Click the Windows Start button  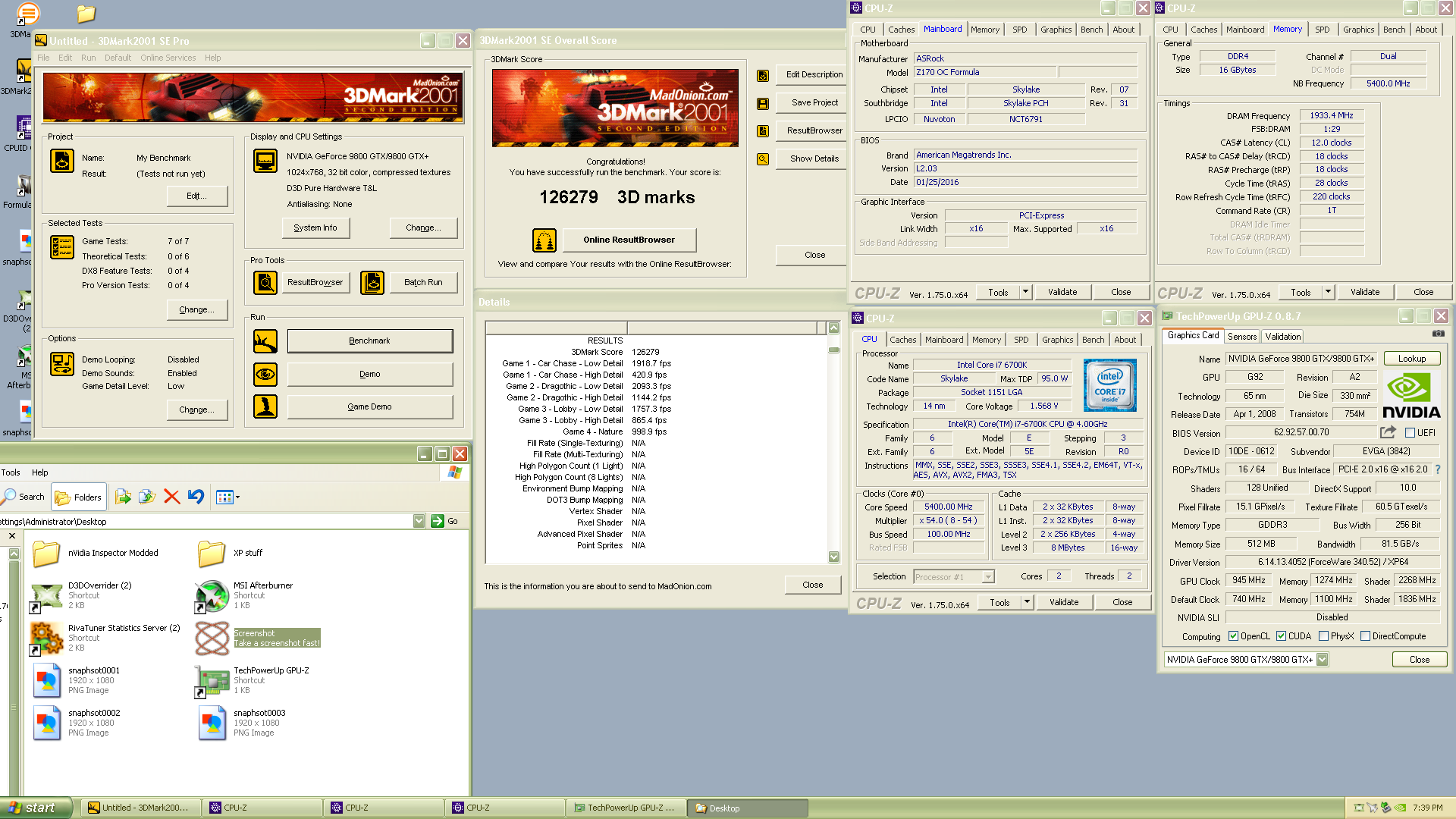pos(36,808)
